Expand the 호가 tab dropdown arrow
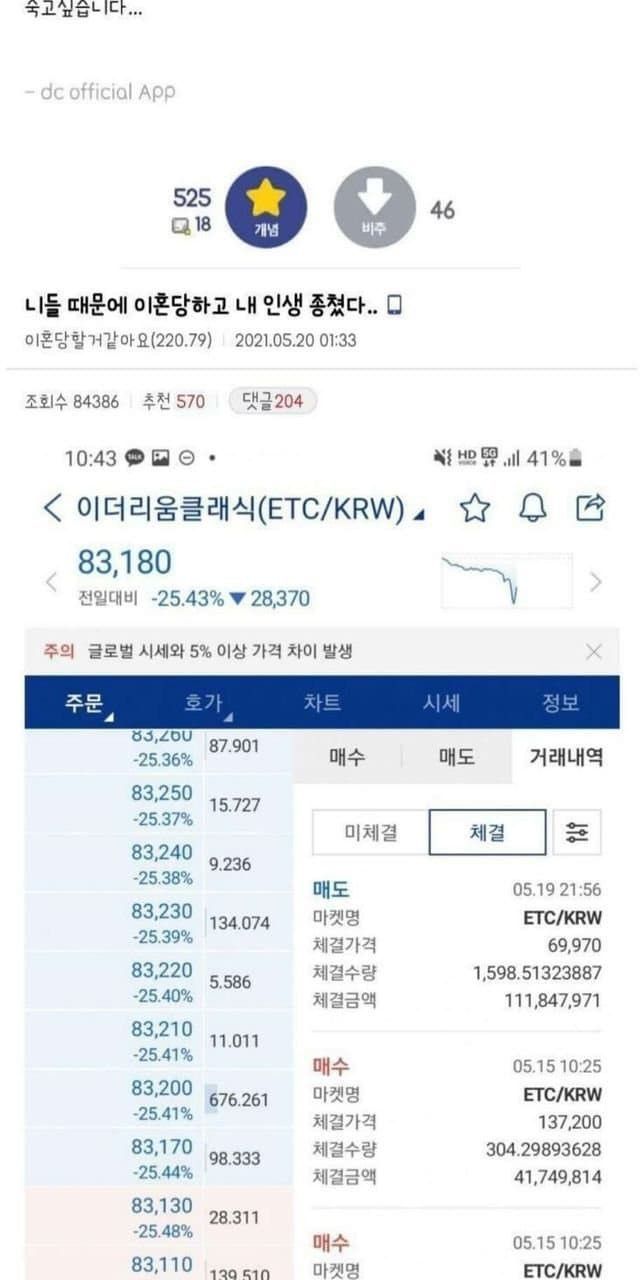640x1280 pixels. 228,716
